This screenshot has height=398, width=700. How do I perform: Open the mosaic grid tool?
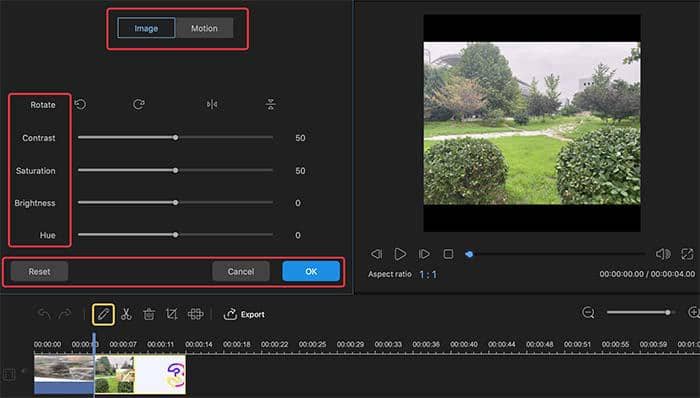point(196,314)
